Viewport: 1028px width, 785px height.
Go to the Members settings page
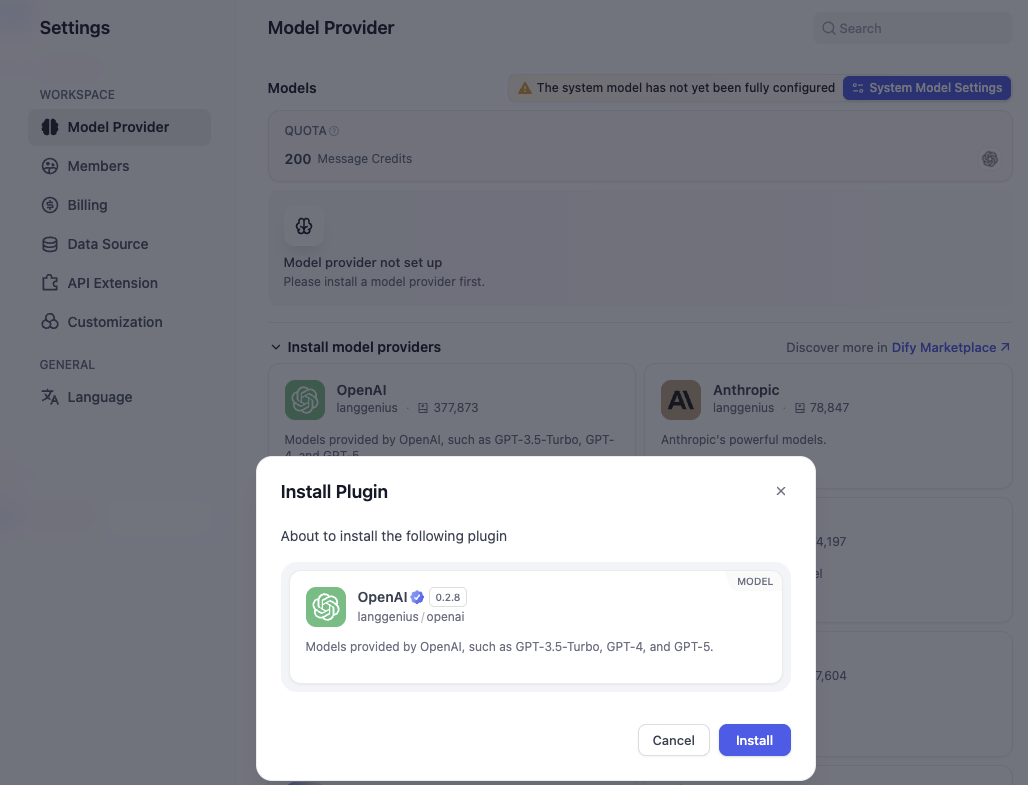[98, 166]
